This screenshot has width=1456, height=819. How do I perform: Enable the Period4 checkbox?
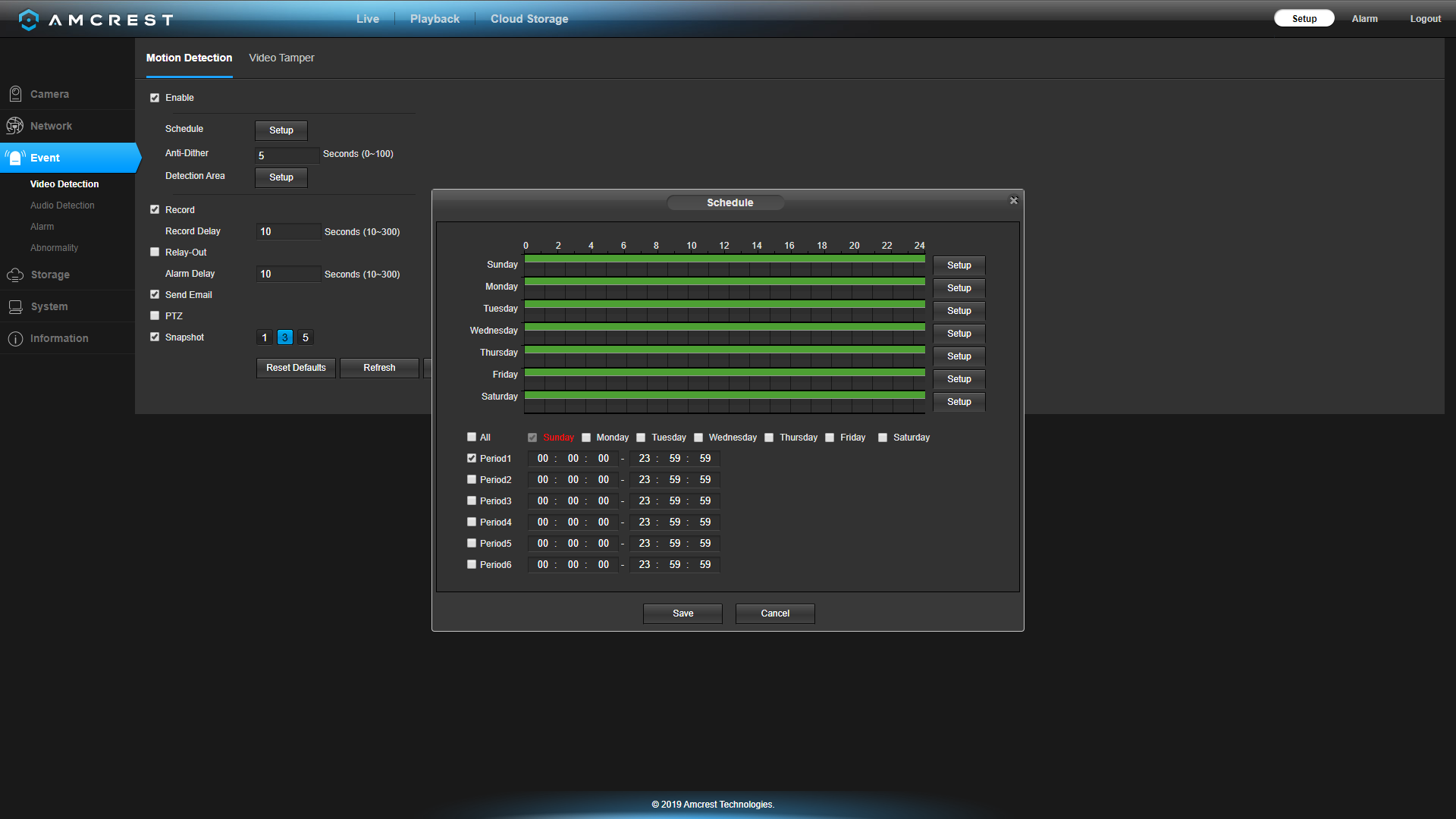(472, 522)
